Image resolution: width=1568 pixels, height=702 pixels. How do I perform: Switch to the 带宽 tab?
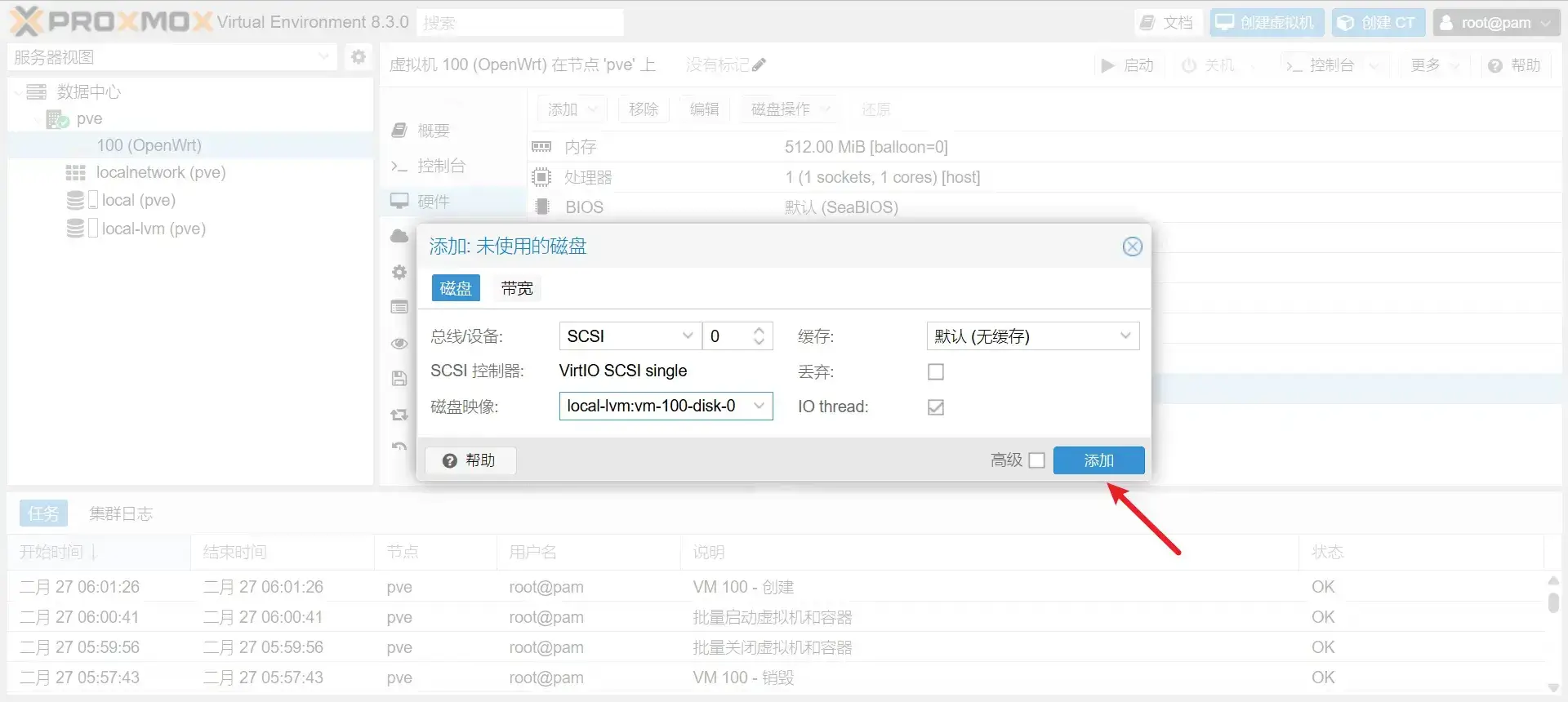(x=517, y=288)
